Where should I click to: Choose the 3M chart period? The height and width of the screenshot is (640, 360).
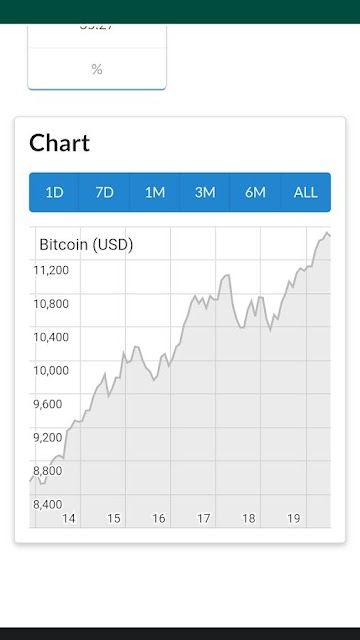click(205, 192)
